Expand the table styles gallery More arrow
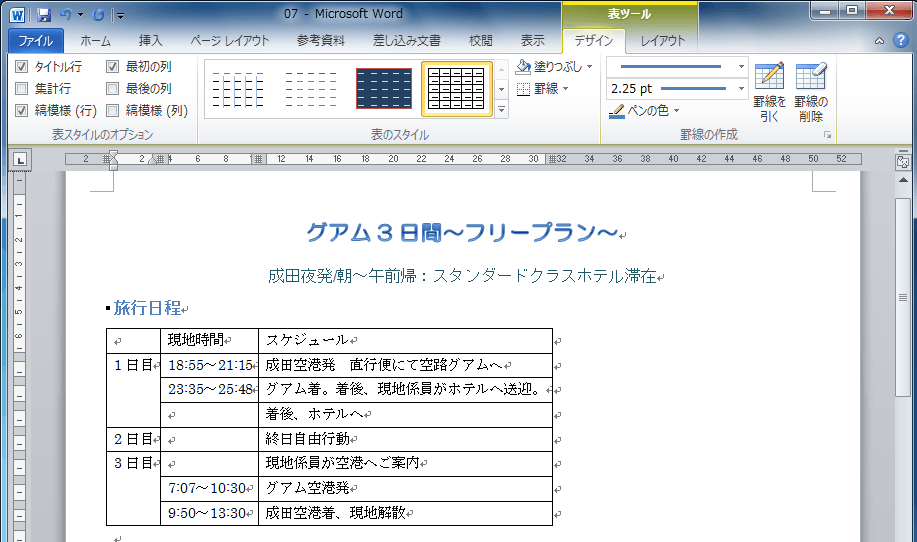Viewport: 917px width, 542px height. (x=501, y=109)
